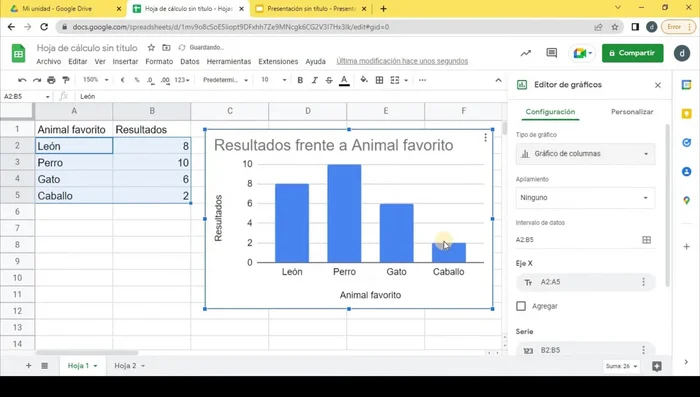
Task: Open the Extensiones menu
Action: point(278,61)
